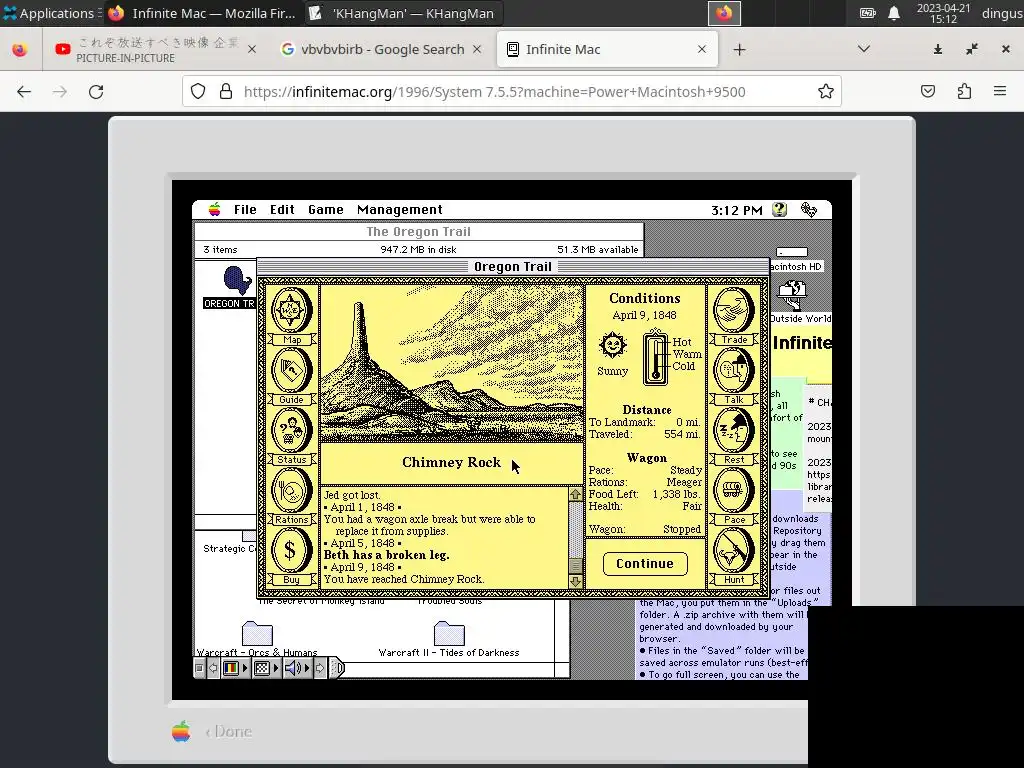
Task: Click the thermometer temperature gauge
Action: (656, 358)
